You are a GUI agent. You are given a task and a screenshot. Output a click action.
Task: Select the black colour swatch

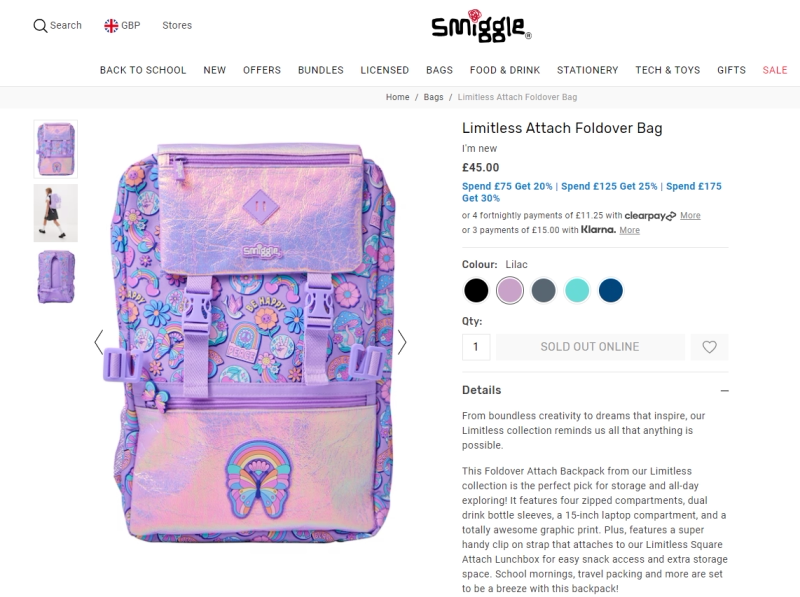coord(476,290)
